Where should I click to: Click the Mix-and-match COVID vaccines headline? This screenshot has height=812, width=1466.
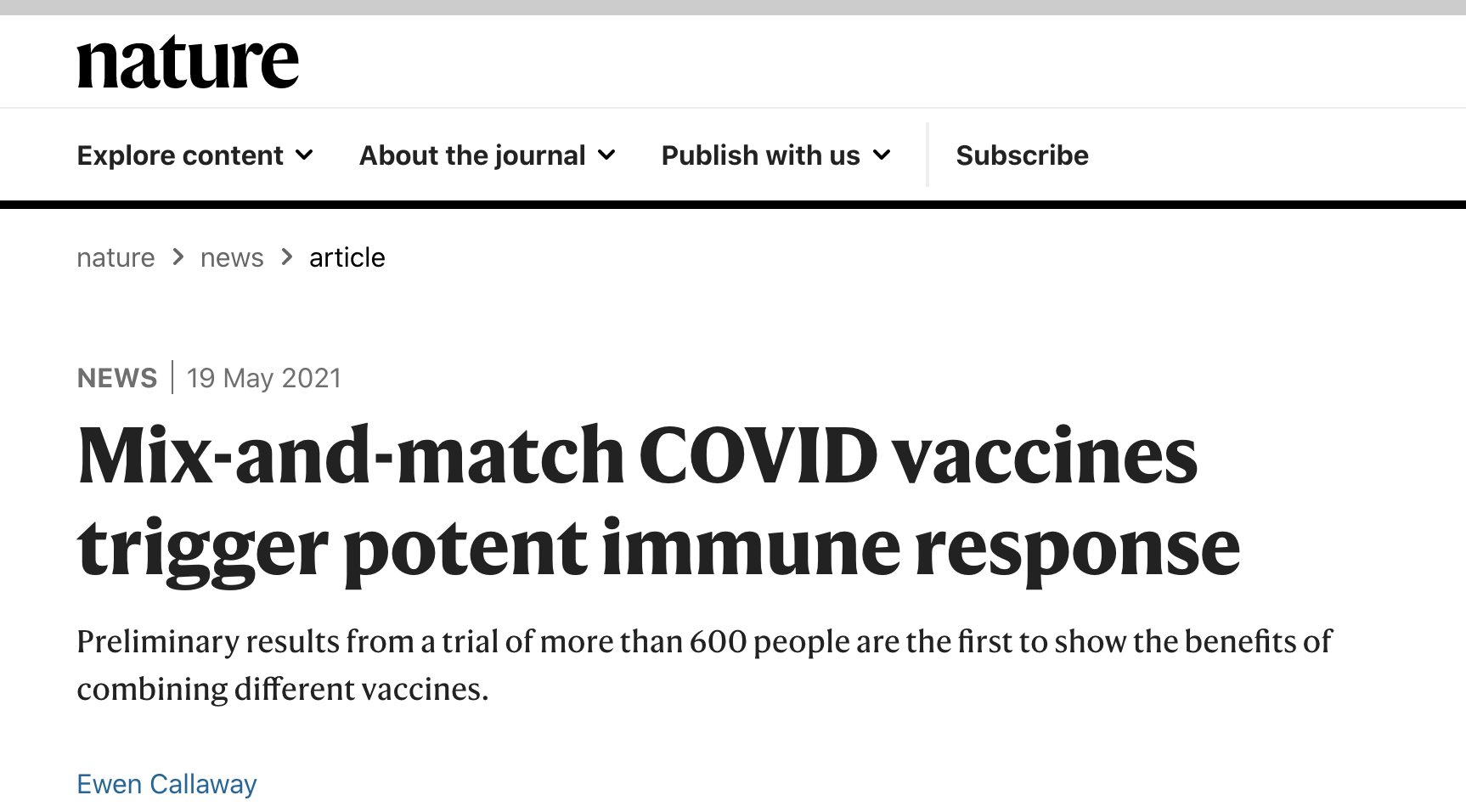[x=659, y=502]
